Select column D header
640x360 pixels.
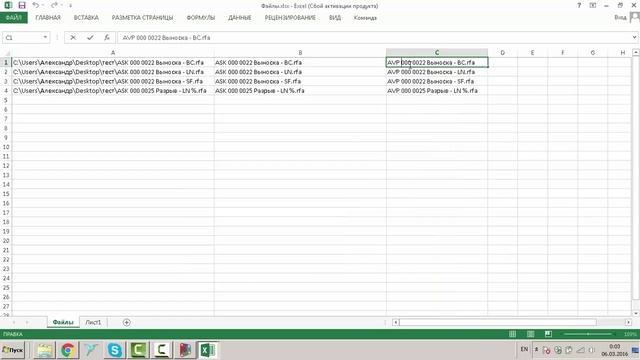click(502, 53)
